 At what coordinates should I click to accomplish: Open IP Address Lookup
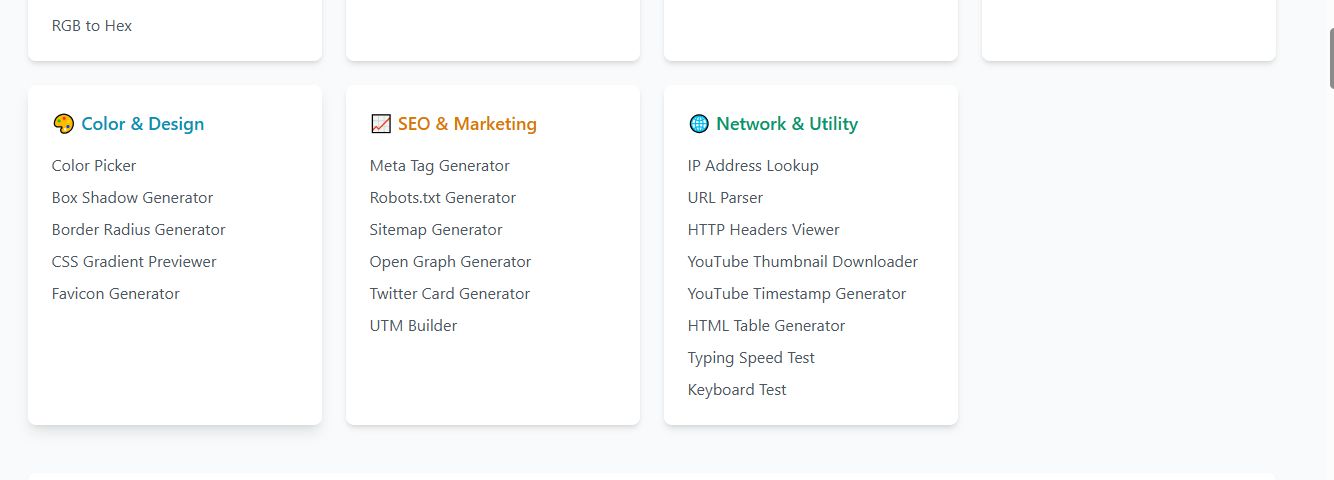click(x=752, y=166)
